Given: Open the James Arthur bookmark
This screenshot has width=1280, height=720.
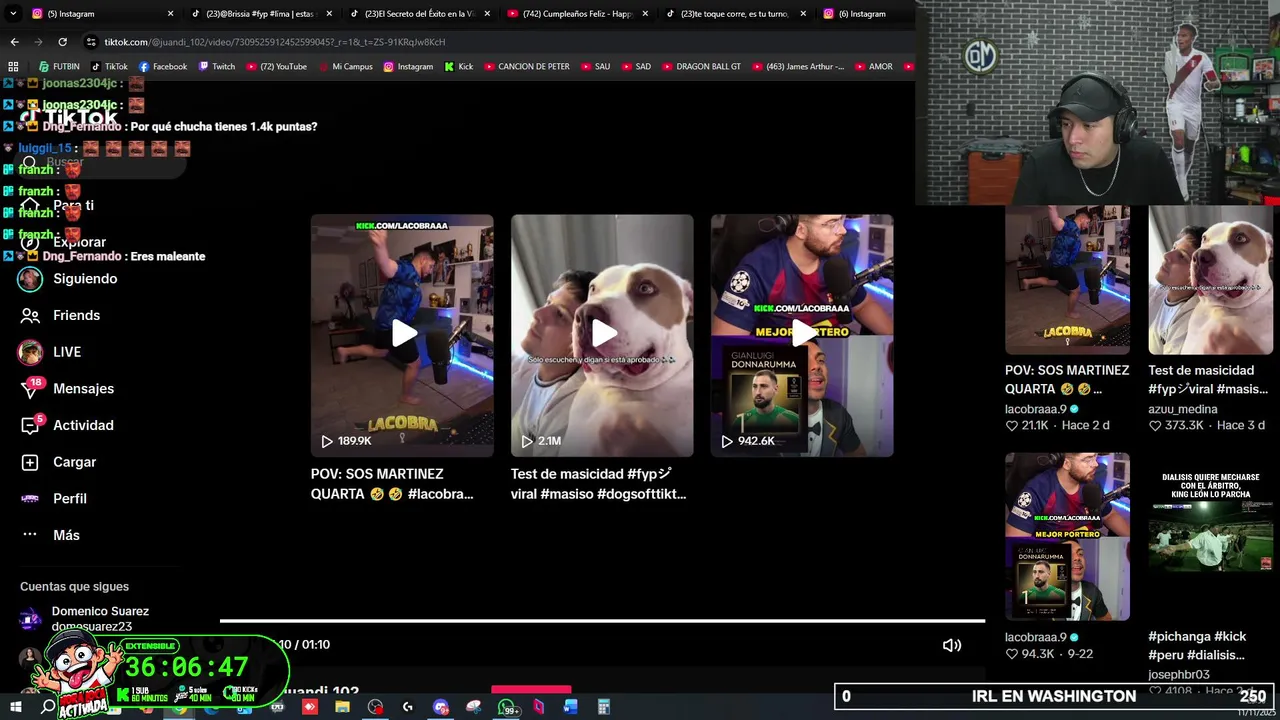Looking at the screenshot, I should [797, 66].
